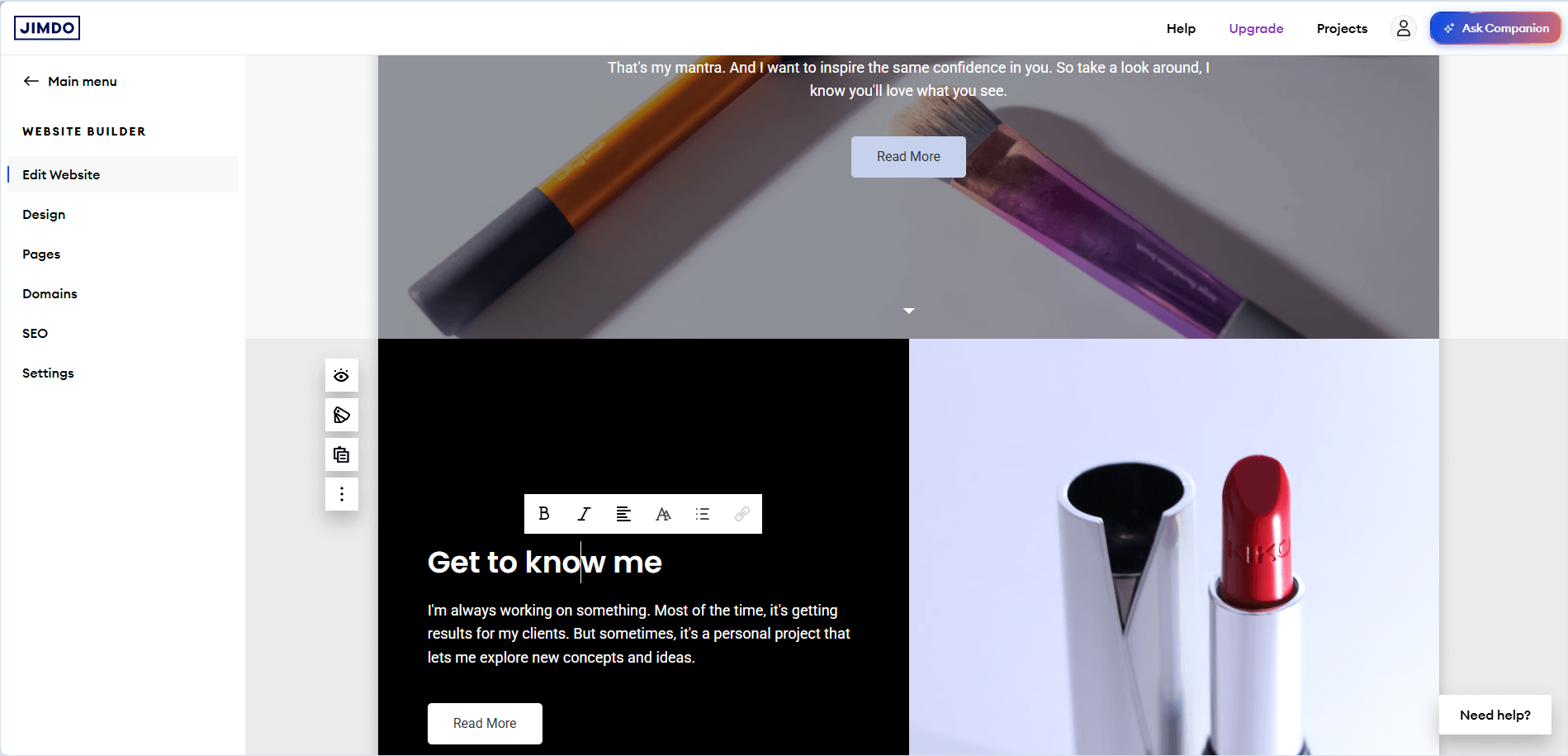
Task: Insert a bulleted list
Action: point(703,514)
